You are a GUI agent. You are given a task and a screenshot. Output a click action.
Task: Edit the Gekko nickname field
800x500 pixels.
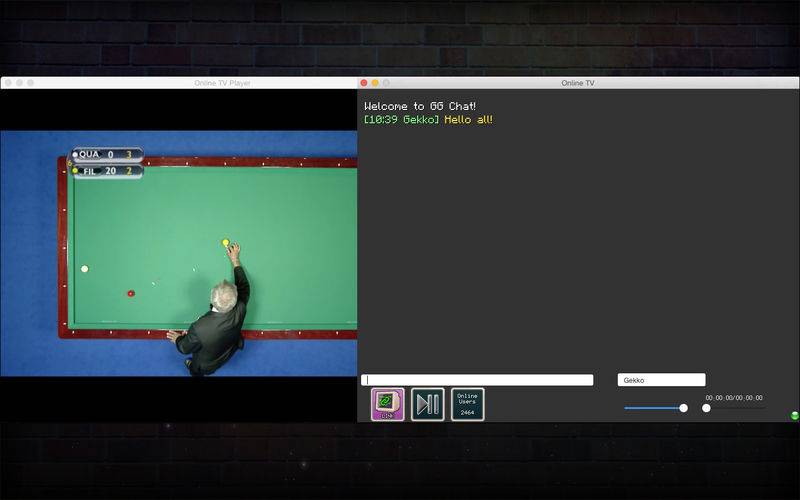(661, 380)
